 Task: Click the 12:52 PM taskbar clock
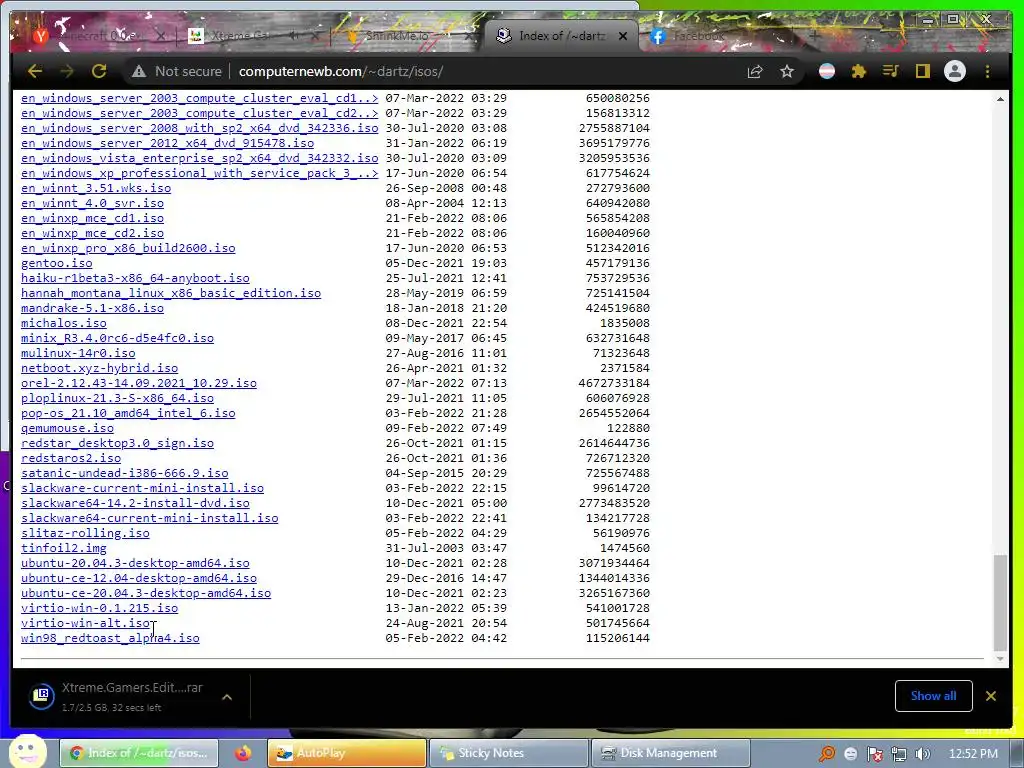(973, 754)
